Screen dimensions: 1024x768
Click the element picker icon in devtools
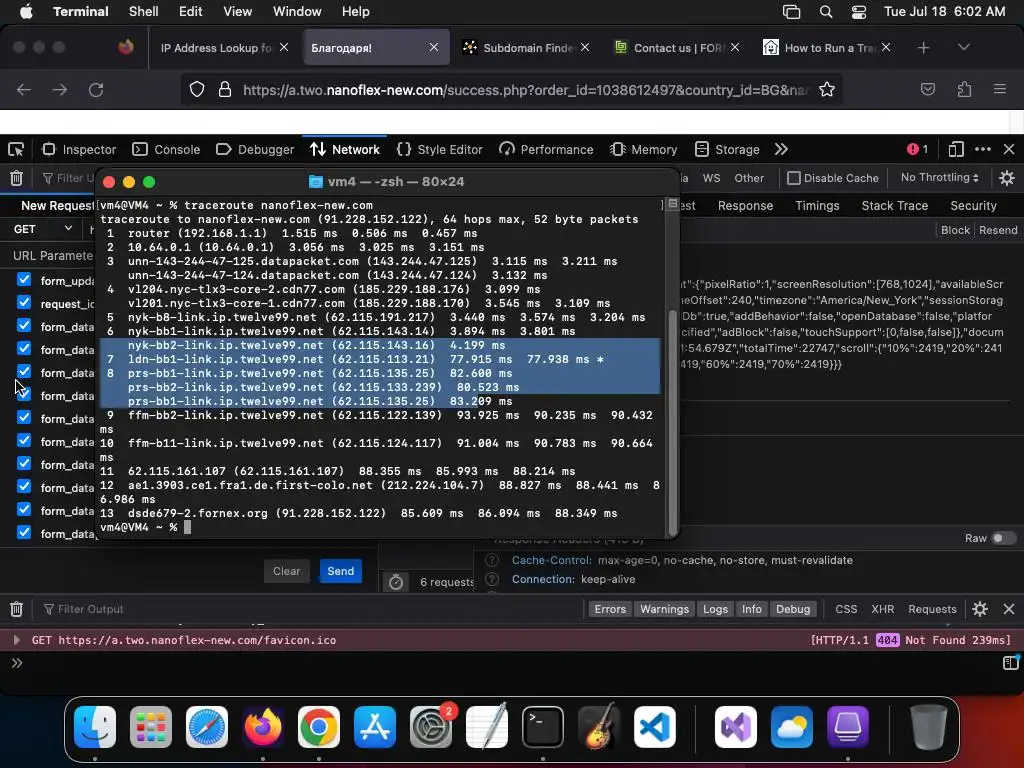coord(16,150)
